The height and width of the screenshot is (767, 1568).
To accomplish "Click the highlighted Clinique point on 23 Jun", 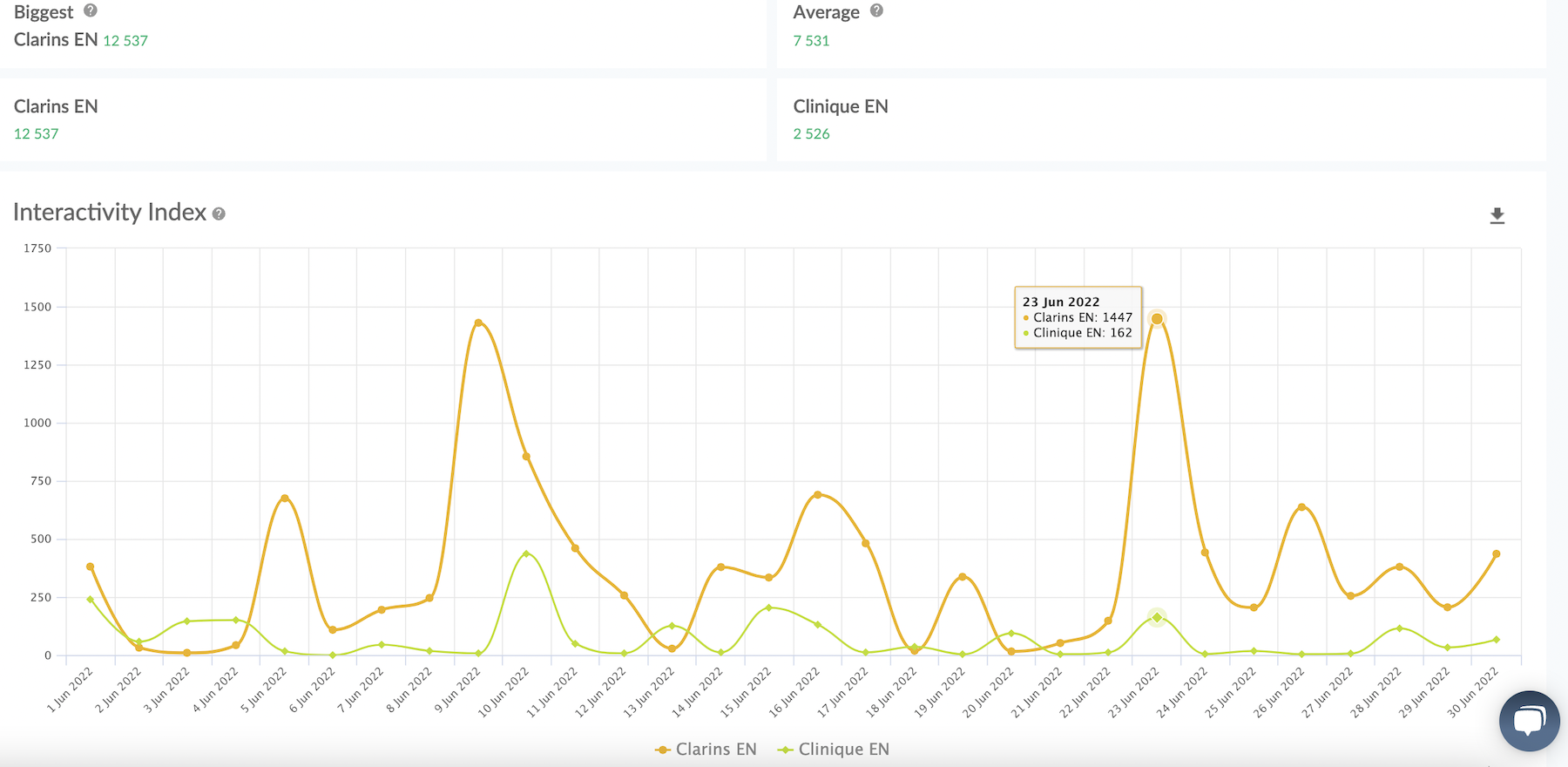I will pyautogui.click(x=1157, y=617).
